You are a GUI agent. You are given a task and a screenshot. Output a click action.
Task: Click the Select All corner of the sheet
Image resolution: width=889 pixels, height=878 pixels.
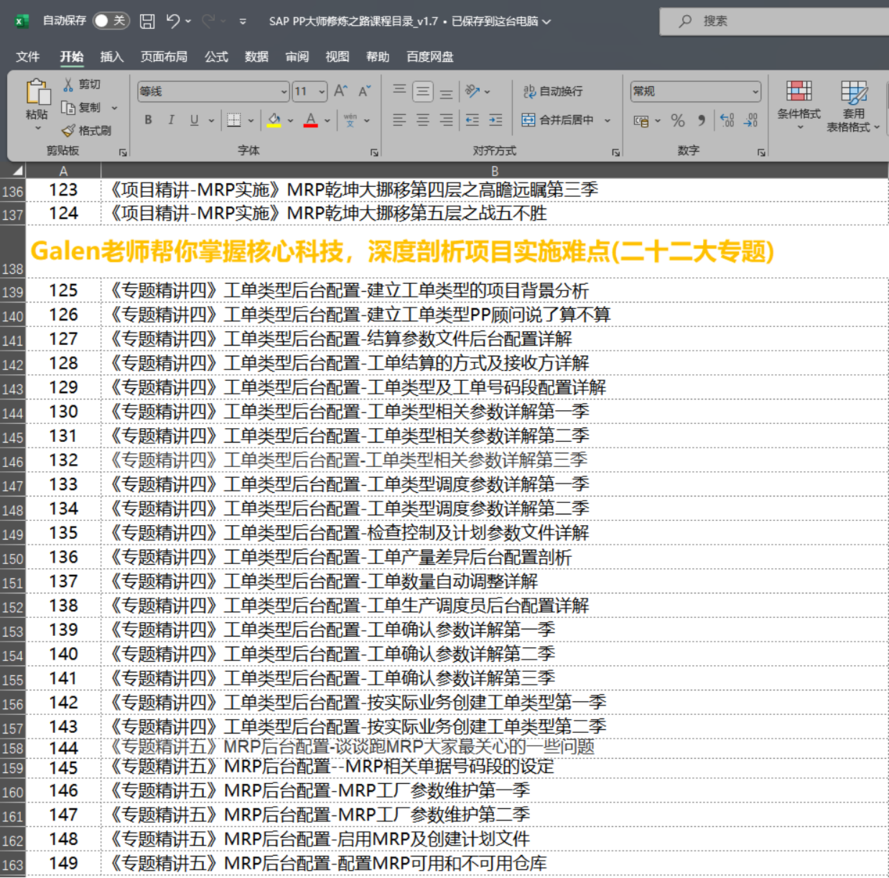point(14,171)
